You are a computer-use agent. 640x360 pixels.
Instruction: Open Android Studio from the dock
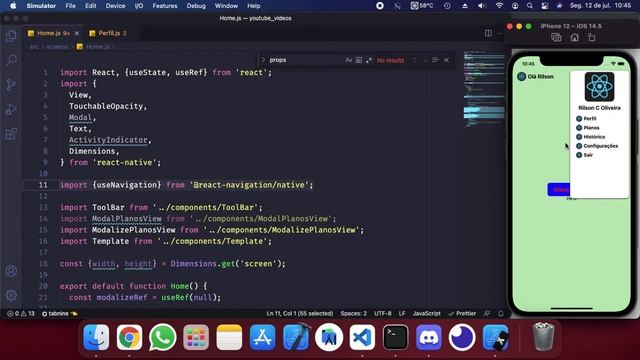pyautogui.click(x=329, y=338)
